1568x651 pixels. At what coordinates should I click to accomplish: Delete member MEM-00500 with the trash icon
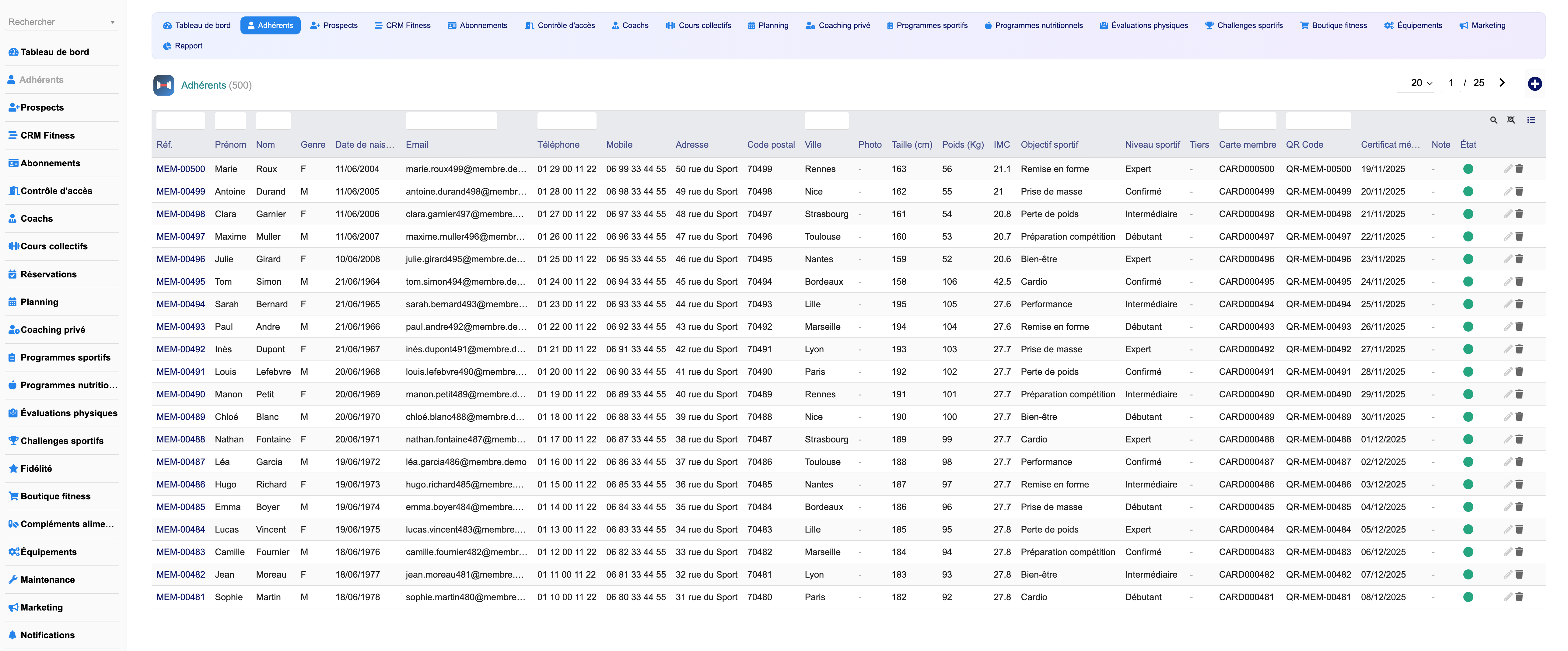(x=1519, y=169)
